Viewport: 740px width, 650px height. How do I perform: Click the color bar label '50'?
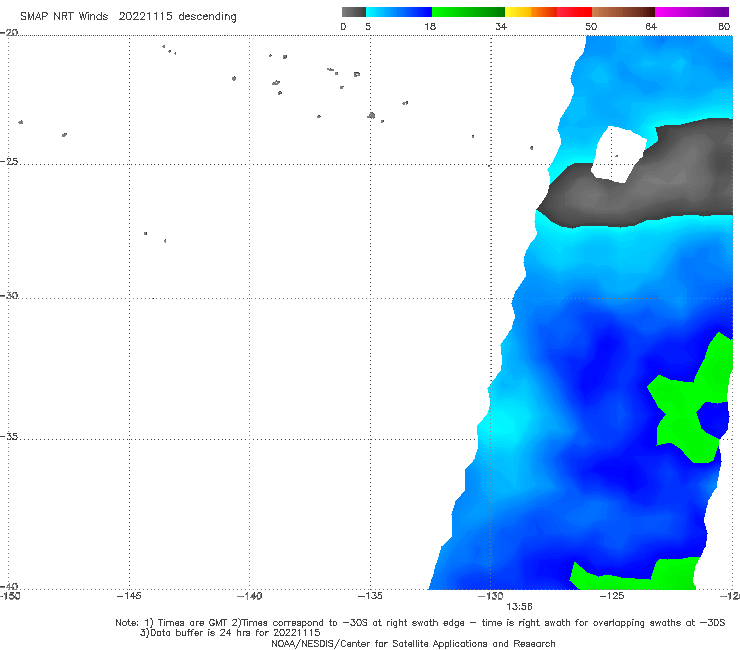click(591, 26)
